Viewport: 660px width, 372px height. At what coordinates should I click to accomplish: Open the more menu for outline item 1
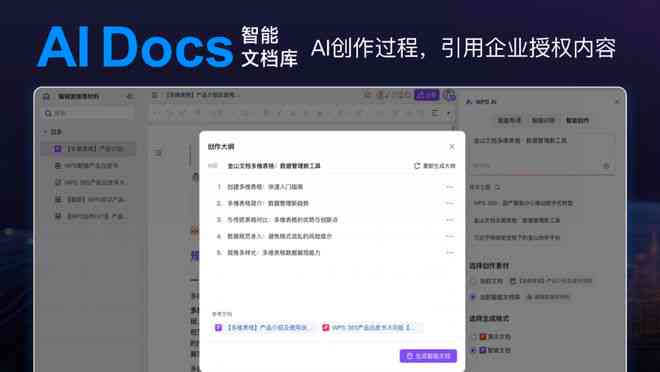[x=450, y=187]
